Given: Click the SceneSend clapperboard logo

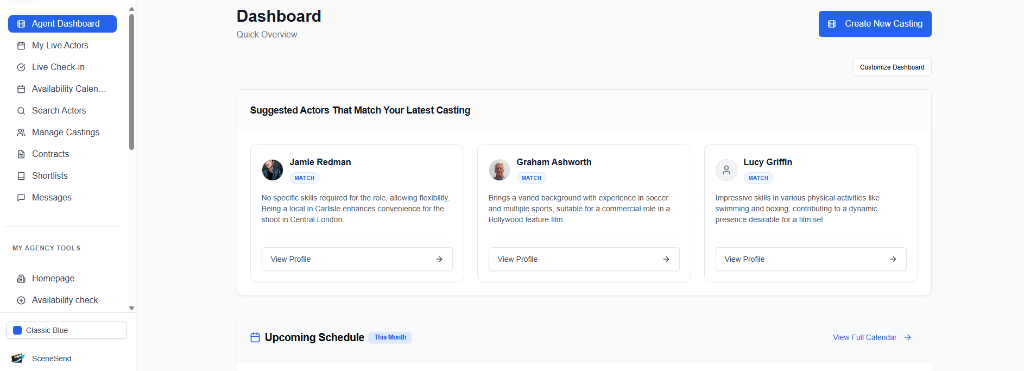Looking at the screenshot, I should coord(18,359).
